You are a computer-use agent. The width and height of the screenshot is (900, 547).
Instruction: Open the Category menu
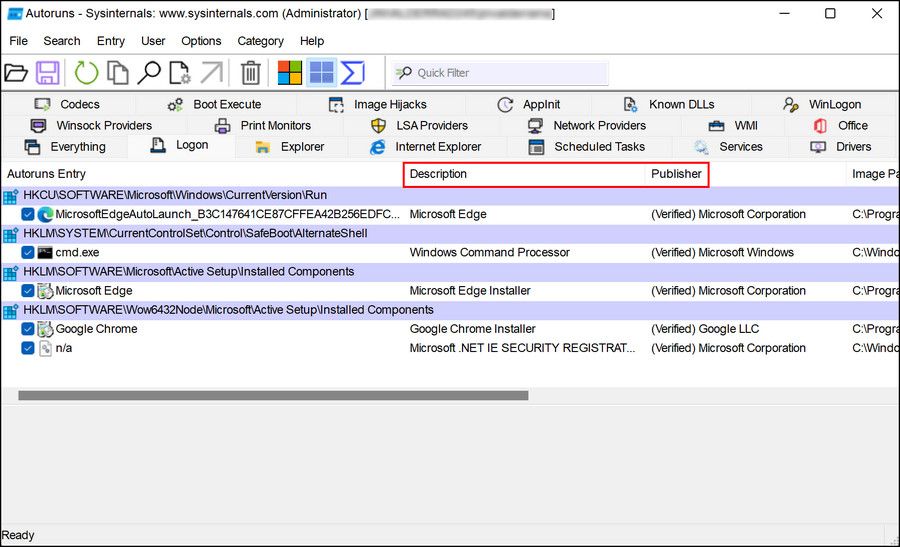pos(261,41)
